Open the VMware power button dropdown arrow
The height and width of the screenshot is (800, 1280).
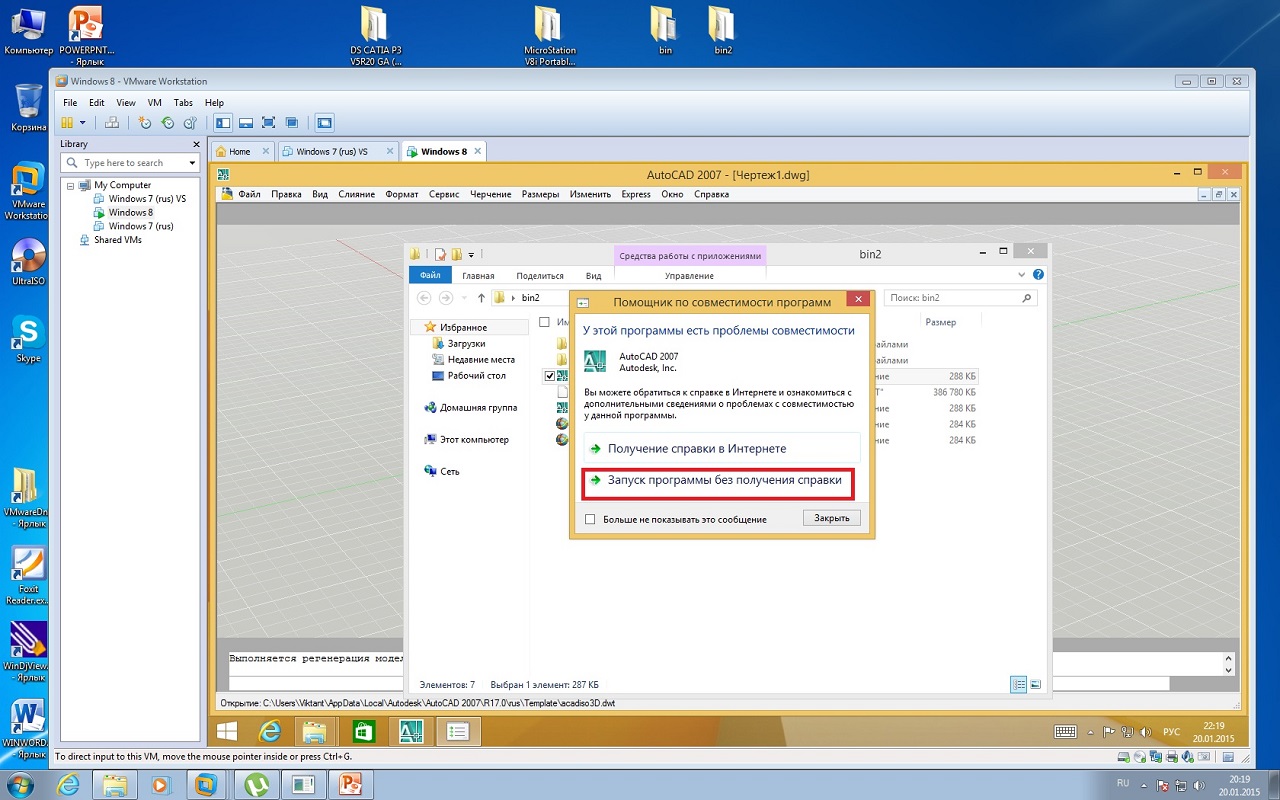pyautogui.click(x=82, y=123)
